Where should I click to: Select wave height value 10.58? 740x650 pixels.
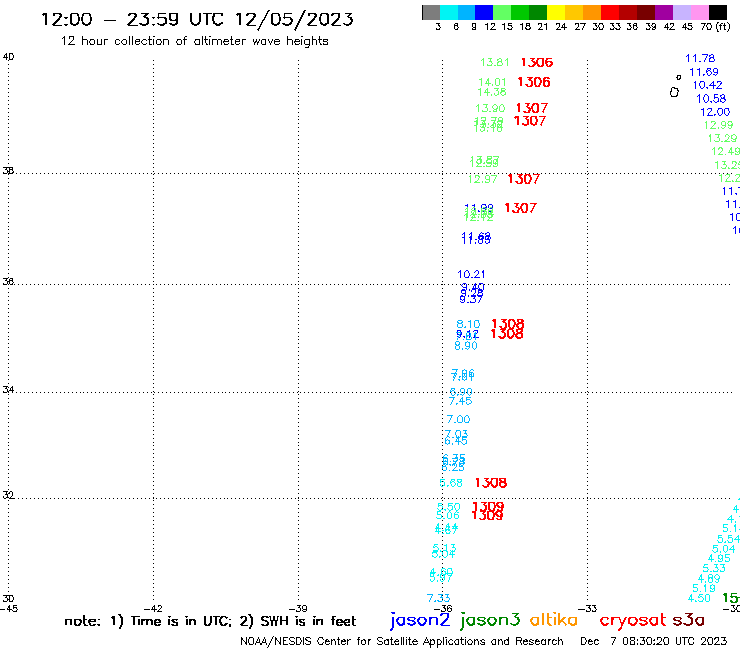[x=711, y=99]
